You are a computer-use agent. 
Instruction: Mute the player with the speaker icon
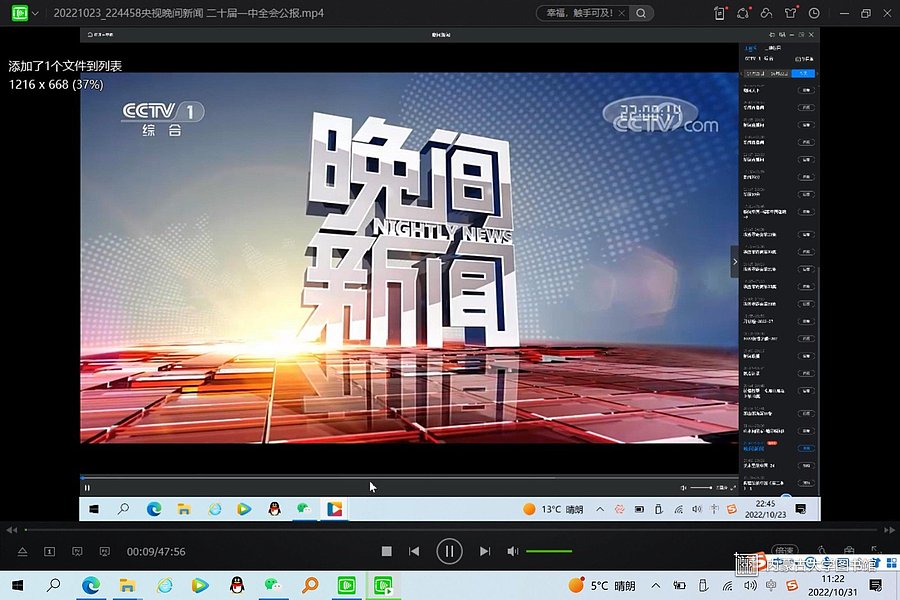(513, 551)
